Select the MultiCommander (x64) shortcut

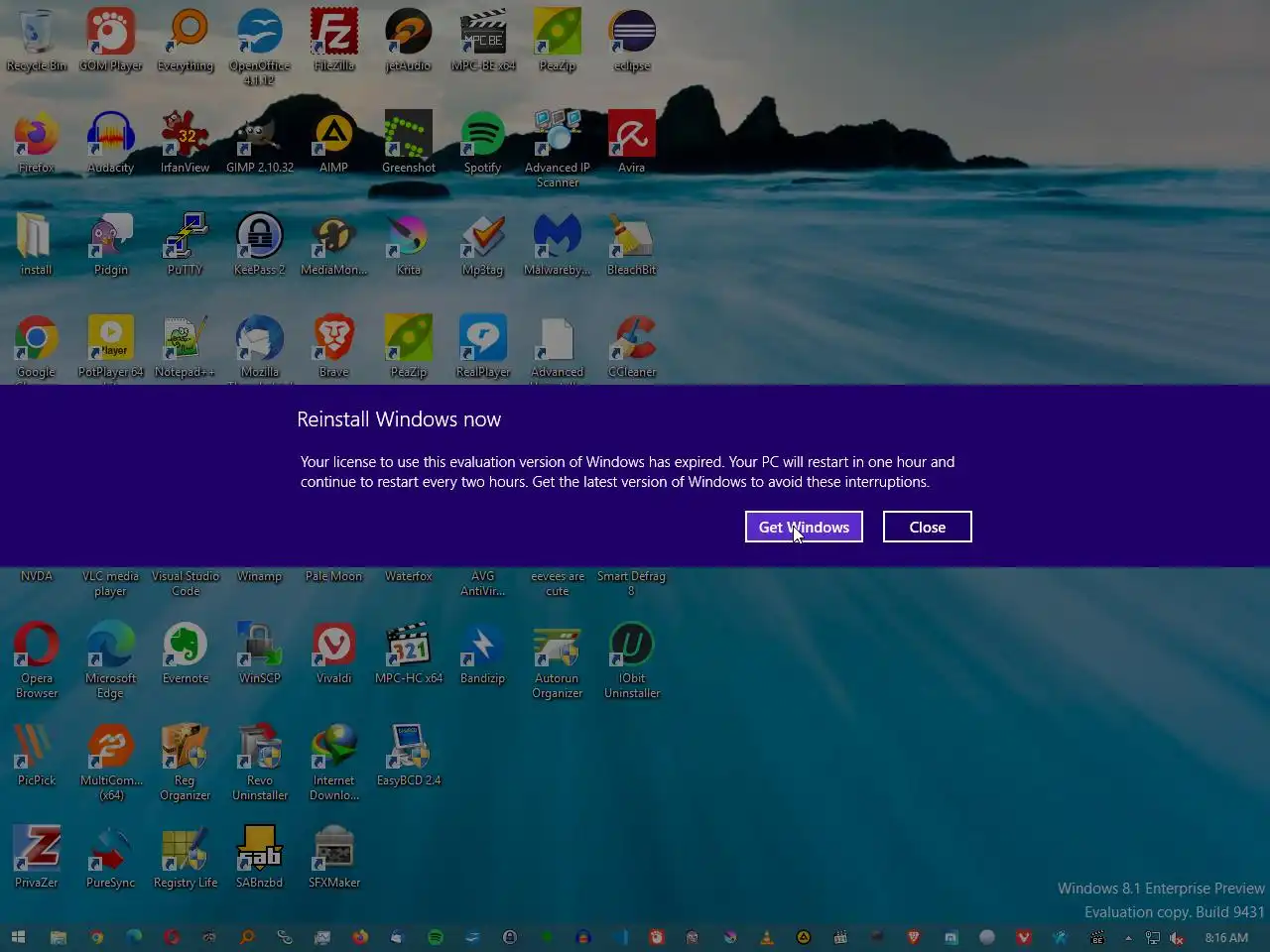(111, 763)
